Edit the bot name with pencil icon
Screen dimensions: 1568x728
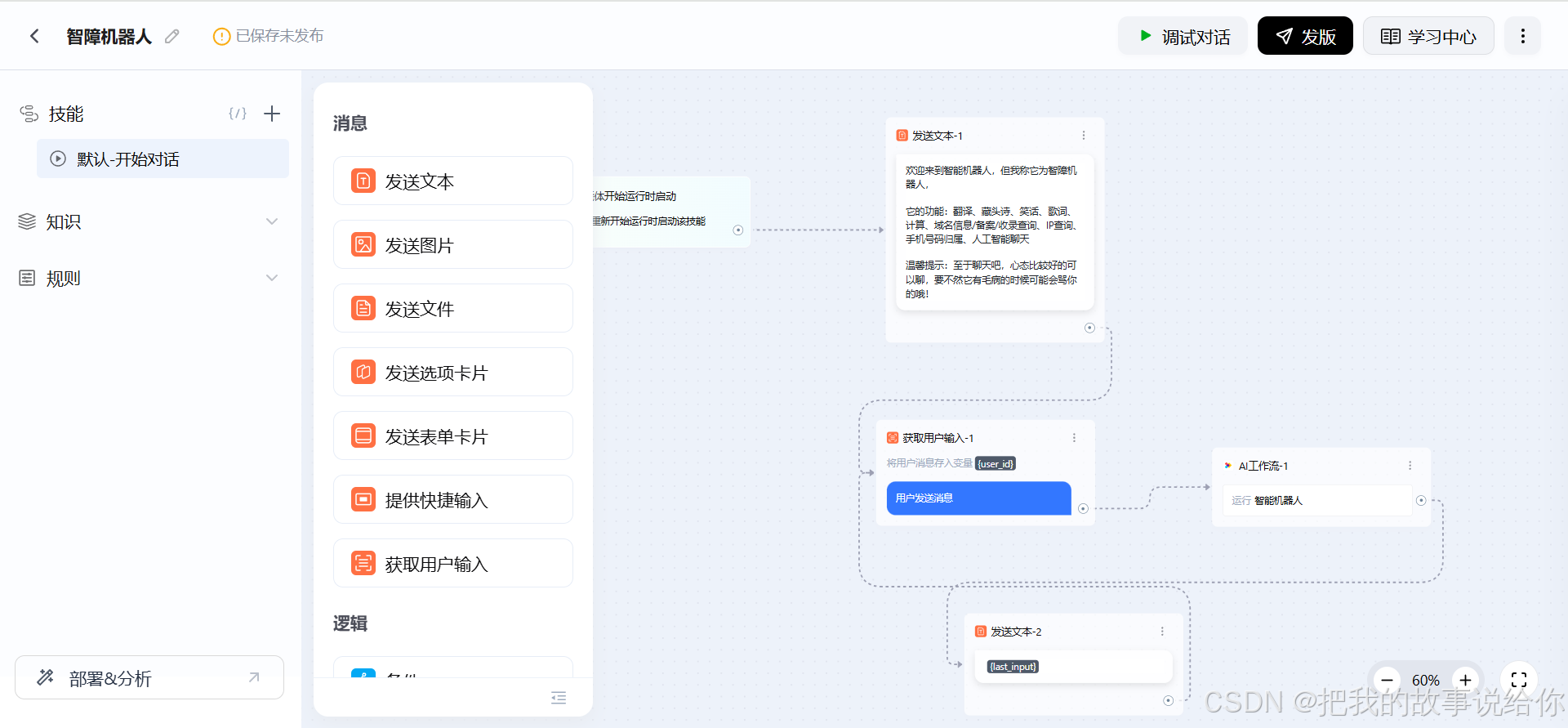tap(171, 36)
